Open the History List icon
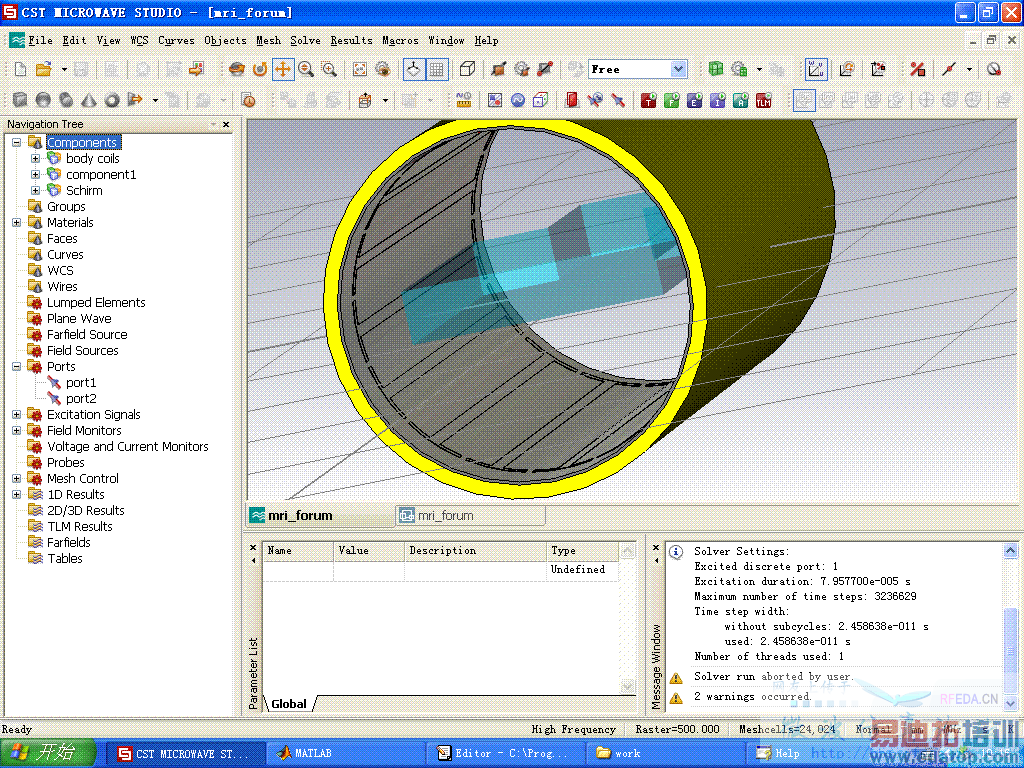This screenshot has width=1024, height=768. [x=248, y=100]
